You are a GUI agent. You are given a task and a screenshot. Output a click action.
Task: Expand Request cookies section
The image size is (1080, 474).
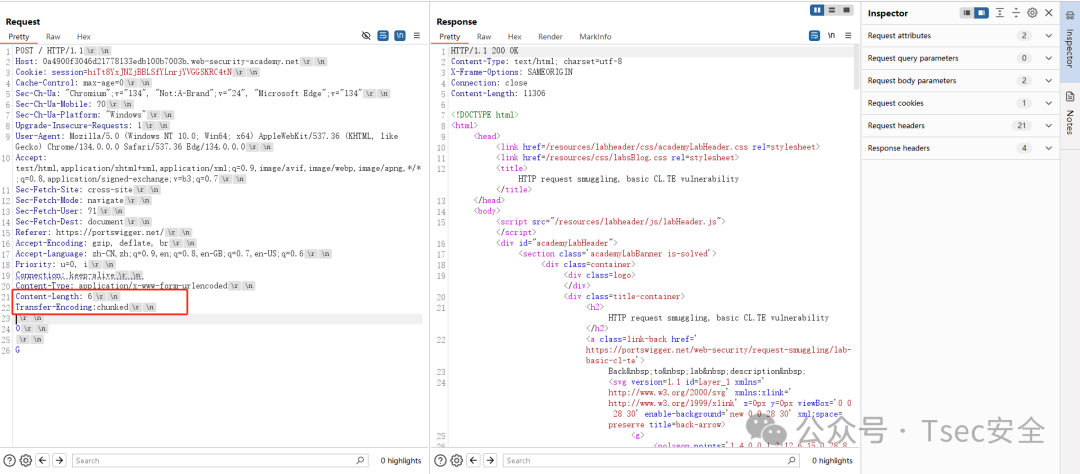coord(958,103)
